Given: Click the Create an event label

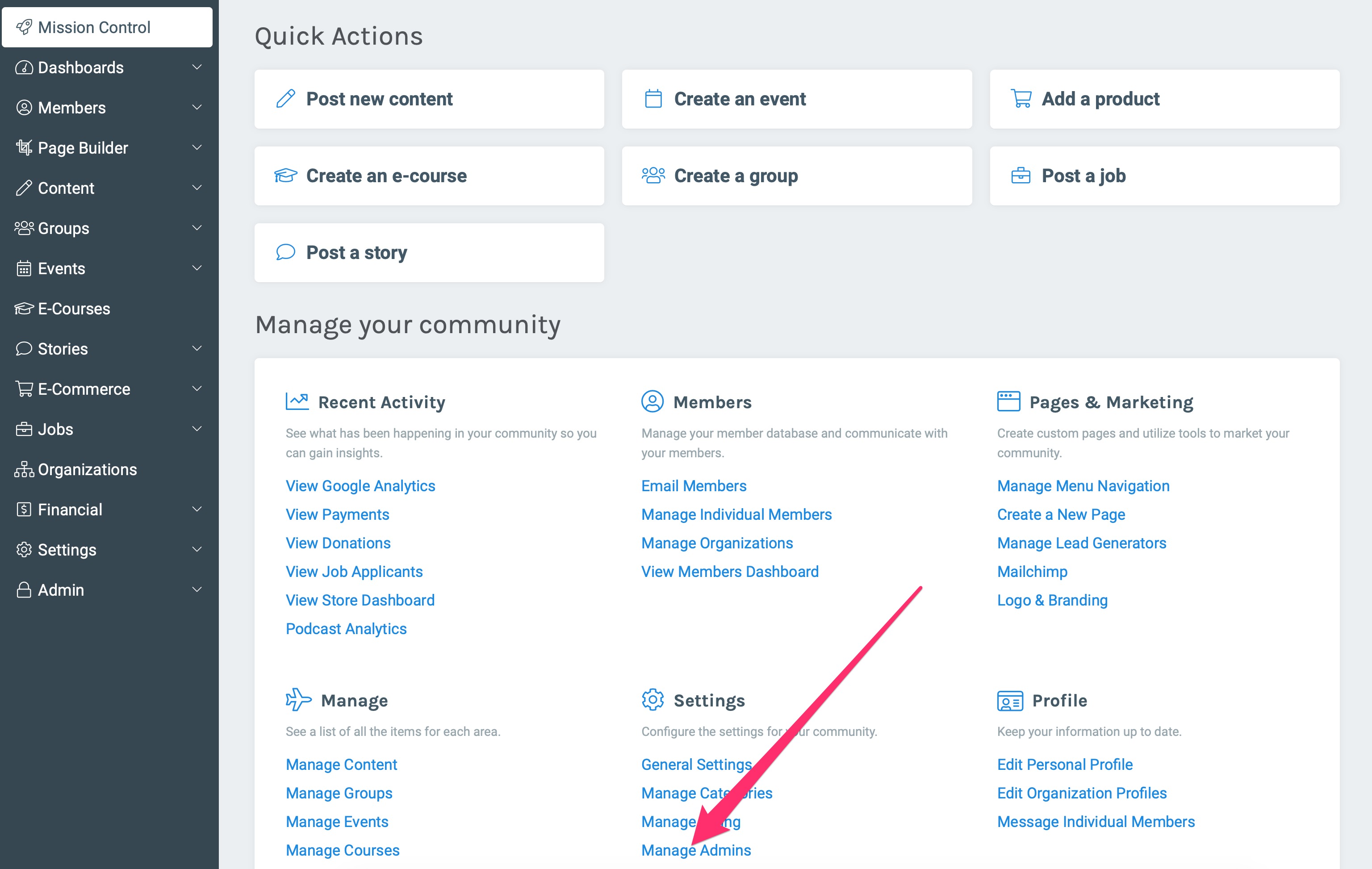Looking at the screenshot, I should click(740, 99).
